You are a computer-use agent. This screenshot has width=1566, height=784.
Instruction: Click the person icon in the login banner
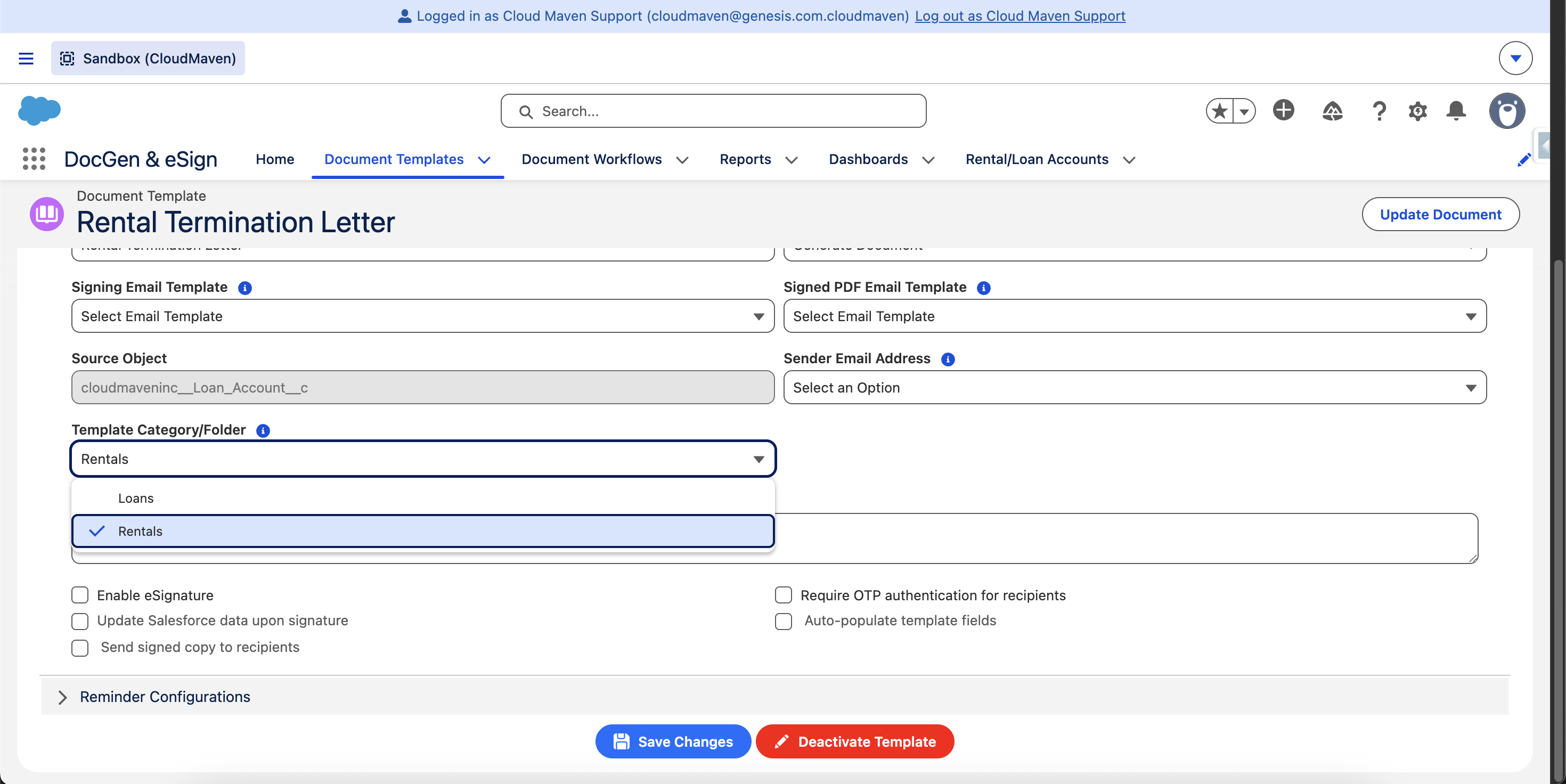[x=404, y=16]
